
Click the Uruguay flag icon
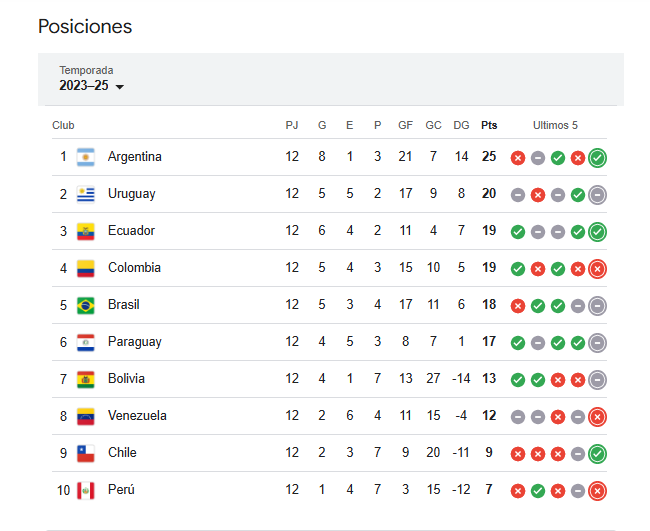click(x=86, y=194)
